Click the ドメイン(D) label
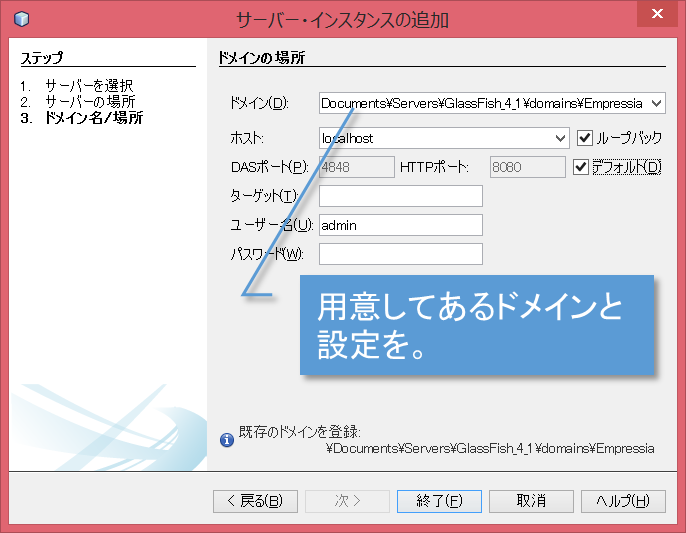 259,103
